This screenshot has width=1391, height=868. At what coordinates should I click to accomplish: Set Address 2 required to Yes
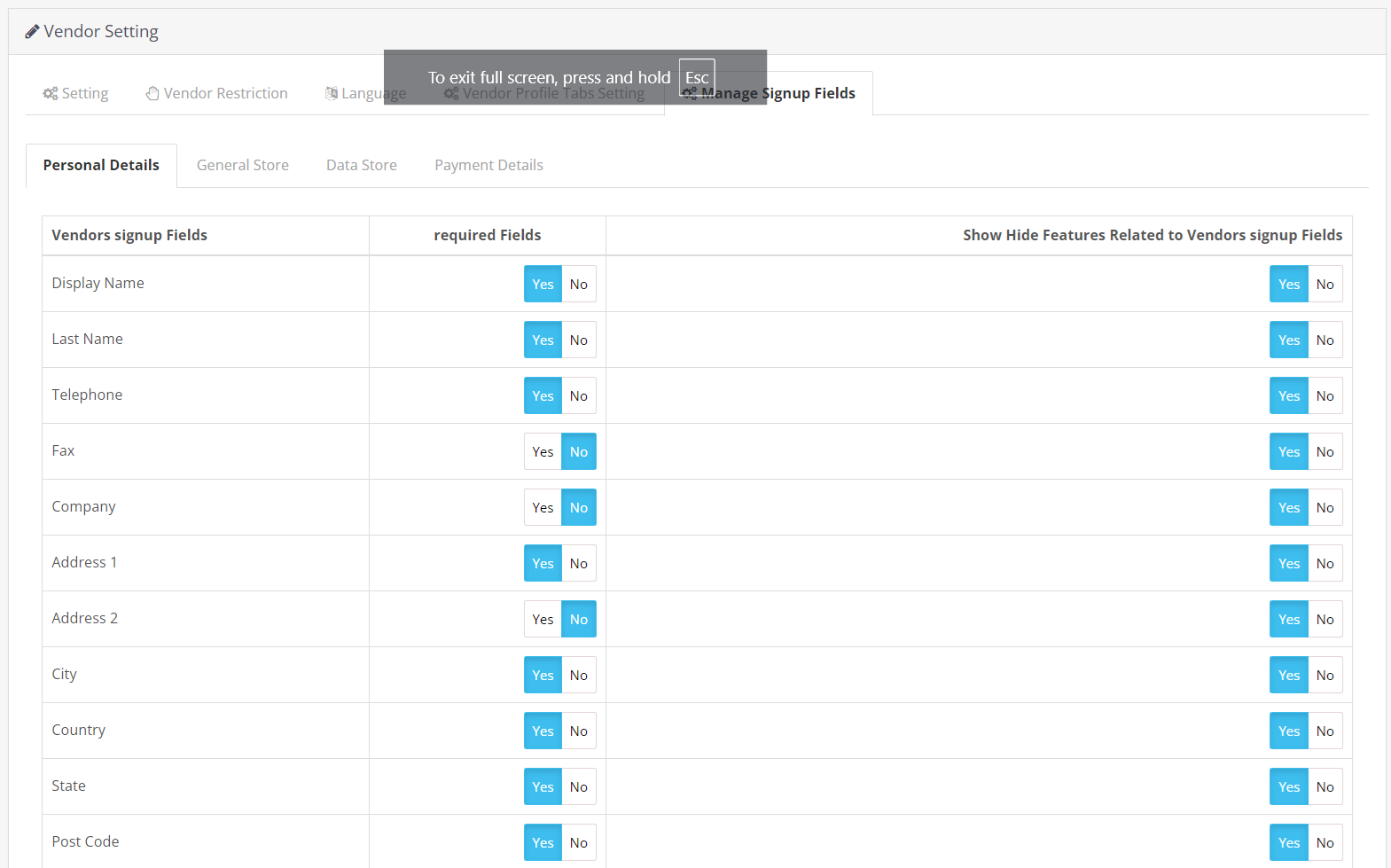click(543, 620)
